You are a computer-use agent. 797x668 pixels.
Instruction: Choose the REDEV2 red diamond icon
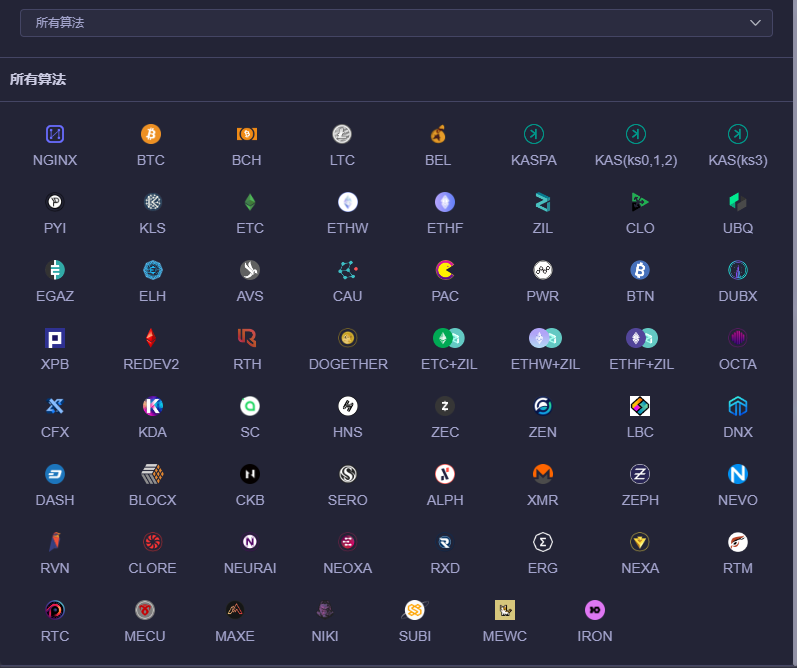[151, 338]
